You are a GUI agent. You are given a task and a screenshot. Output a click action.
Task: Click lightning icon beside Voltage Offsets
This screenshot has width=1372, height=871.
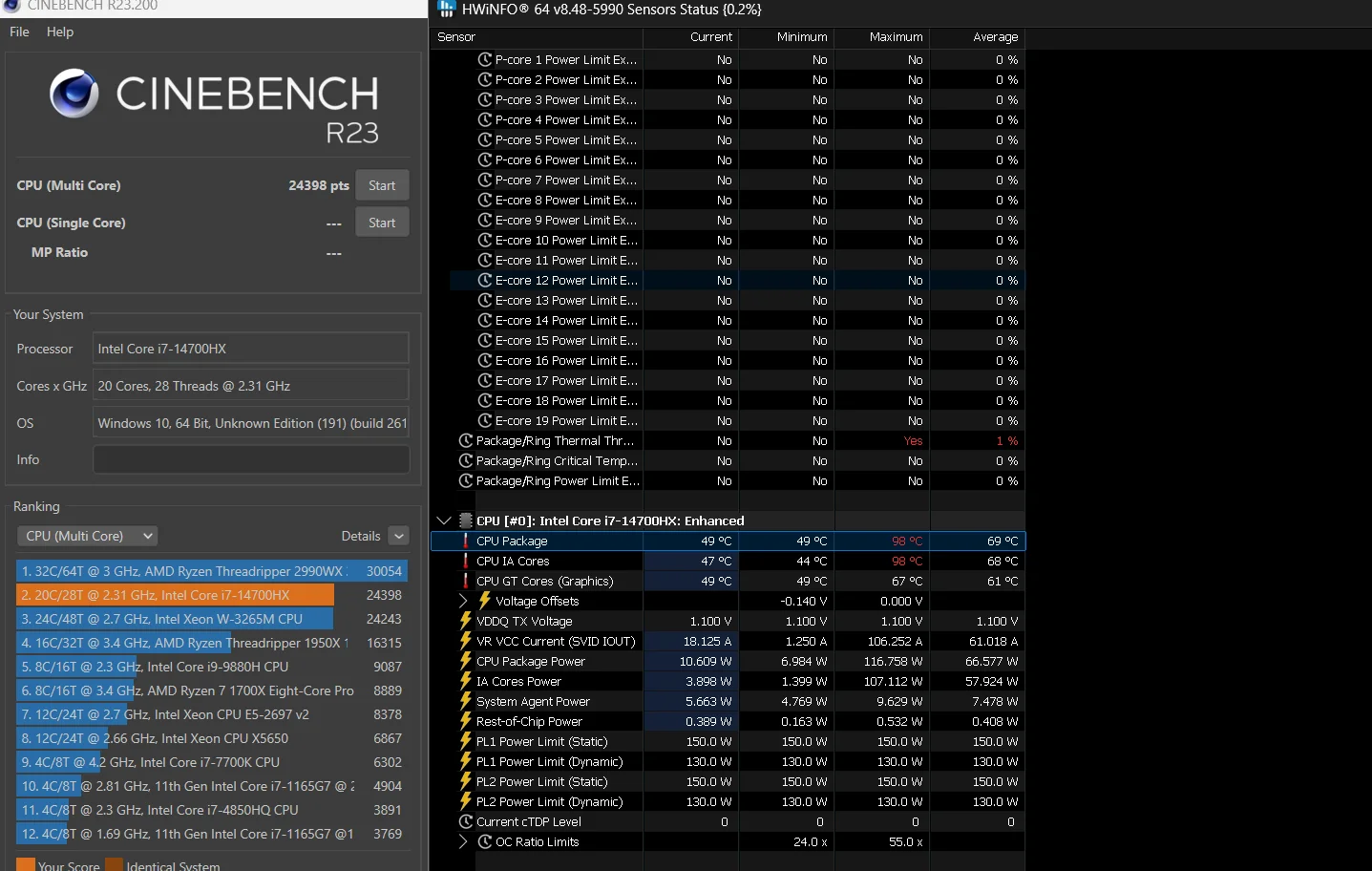pos(485,601)
